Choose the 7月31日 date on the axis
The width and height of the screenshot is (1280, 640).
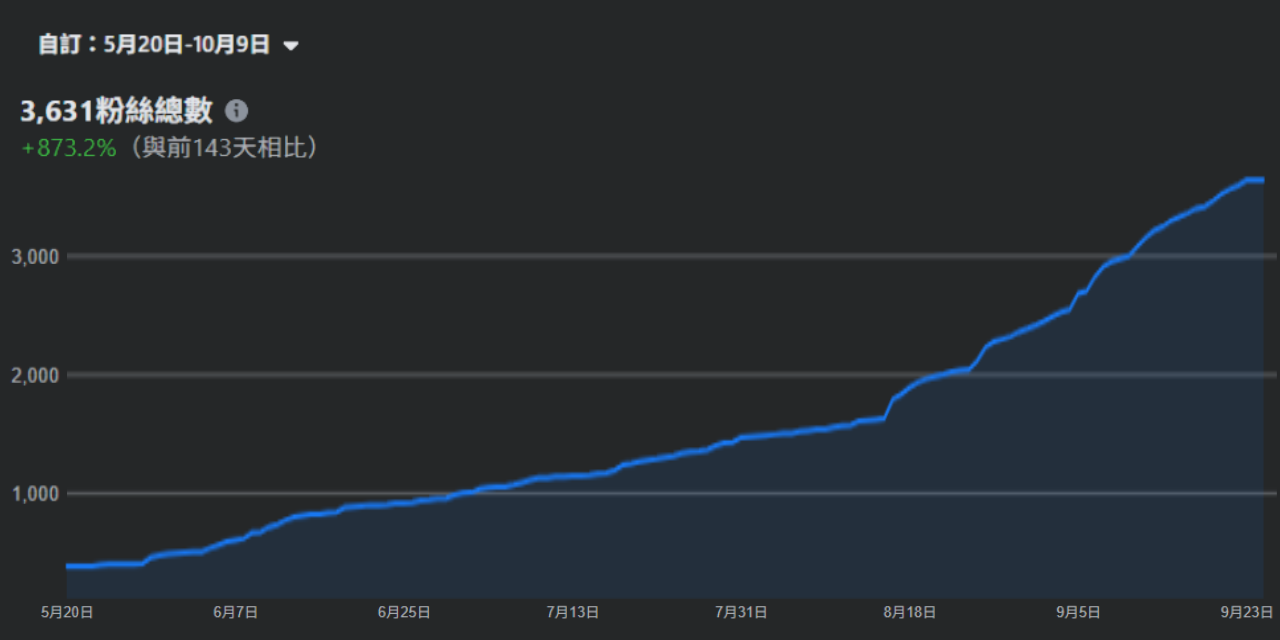coord(741,612)
